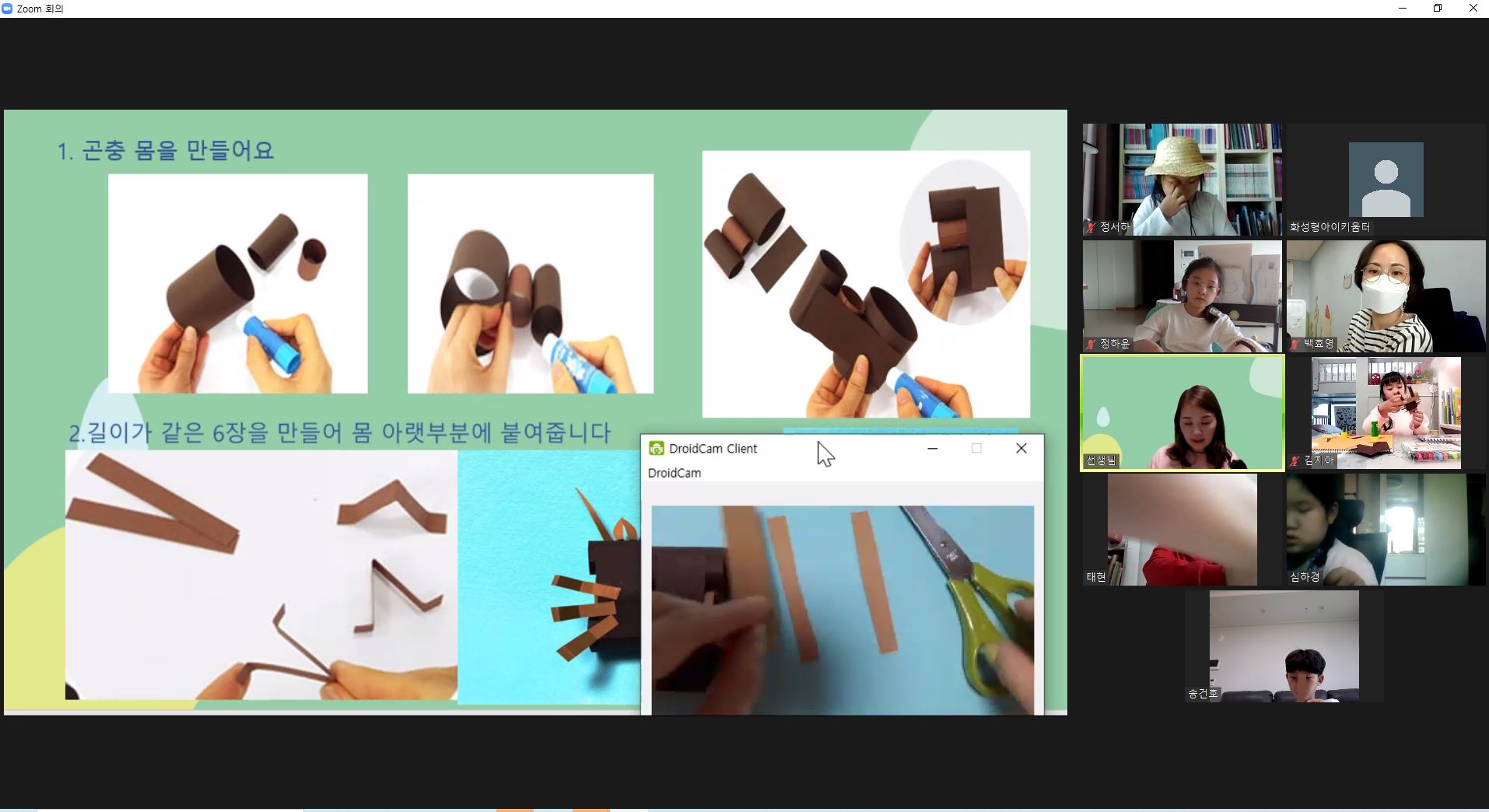Click the DroidCam camera feed showing scissors

tap(843, 610)
